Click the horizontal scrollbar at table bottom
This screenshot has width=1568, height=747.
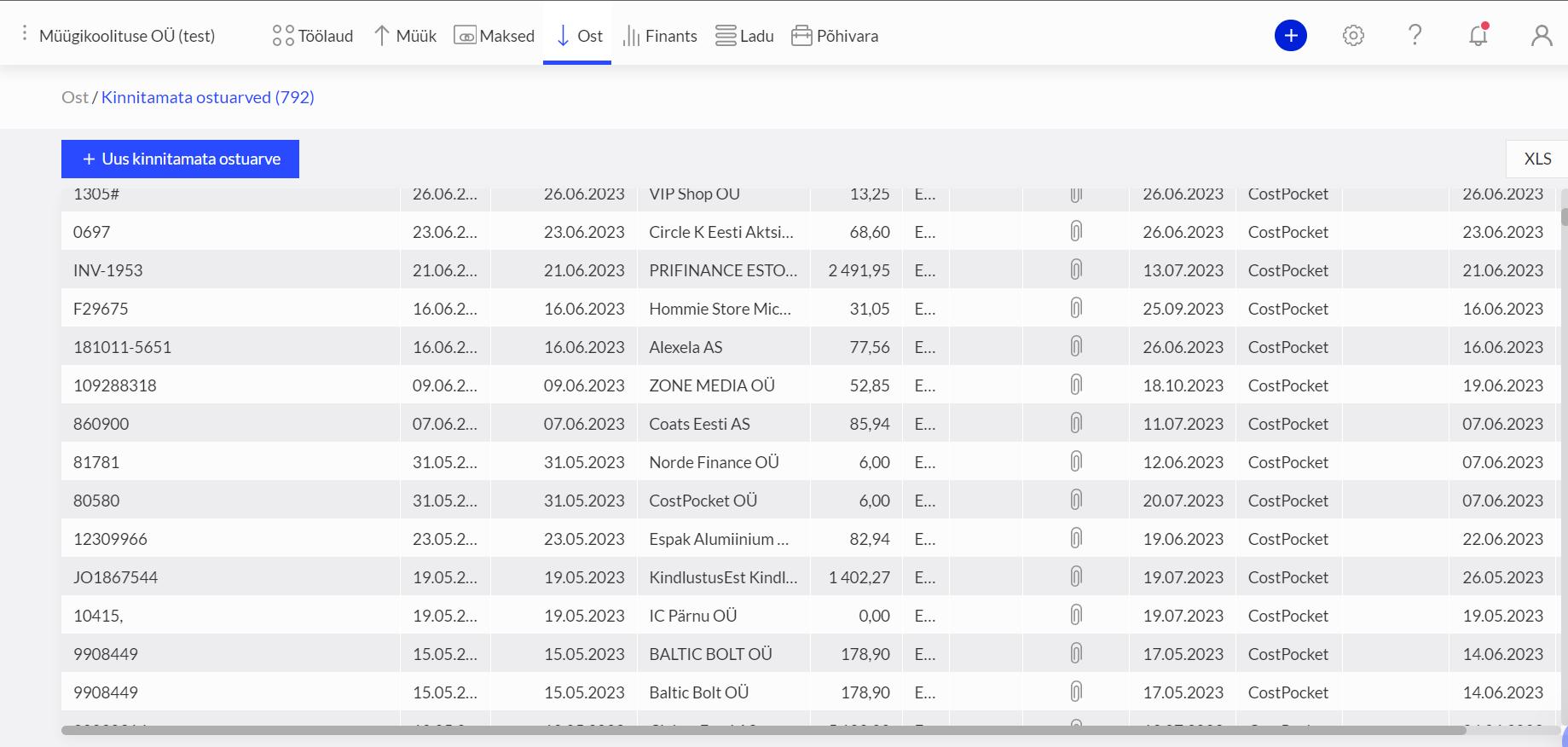pyautogui.click(x=763, y=730)
